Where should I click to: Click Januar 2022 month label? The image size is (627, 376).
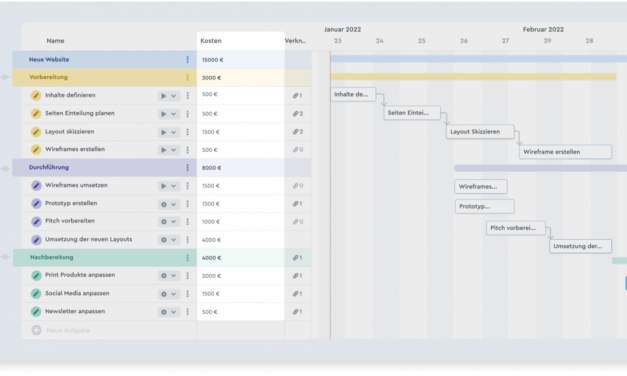click(342, 30)
